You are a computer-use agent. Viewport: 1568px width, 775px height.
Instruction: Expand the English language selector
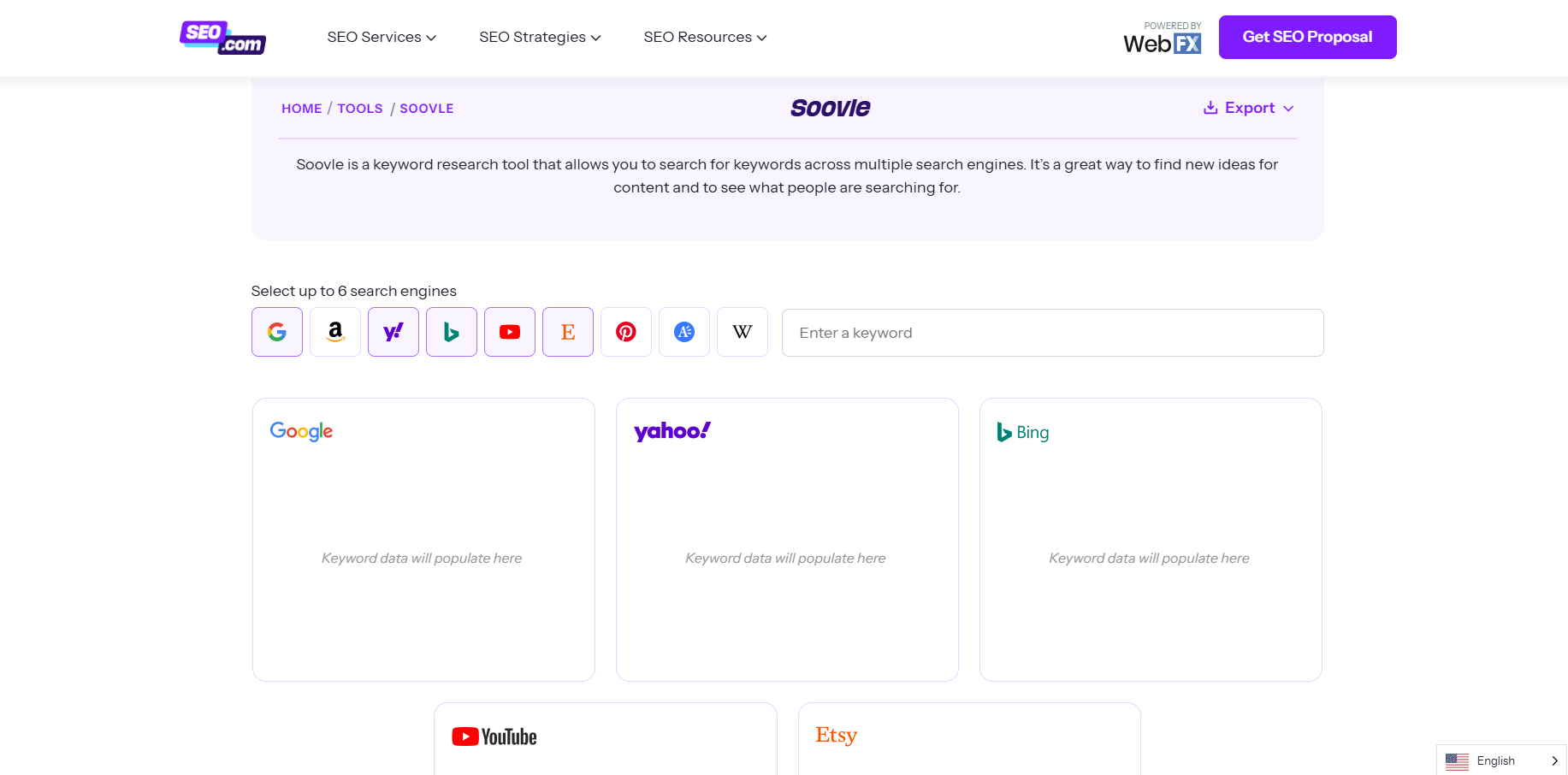click(x=1501, y=760)
